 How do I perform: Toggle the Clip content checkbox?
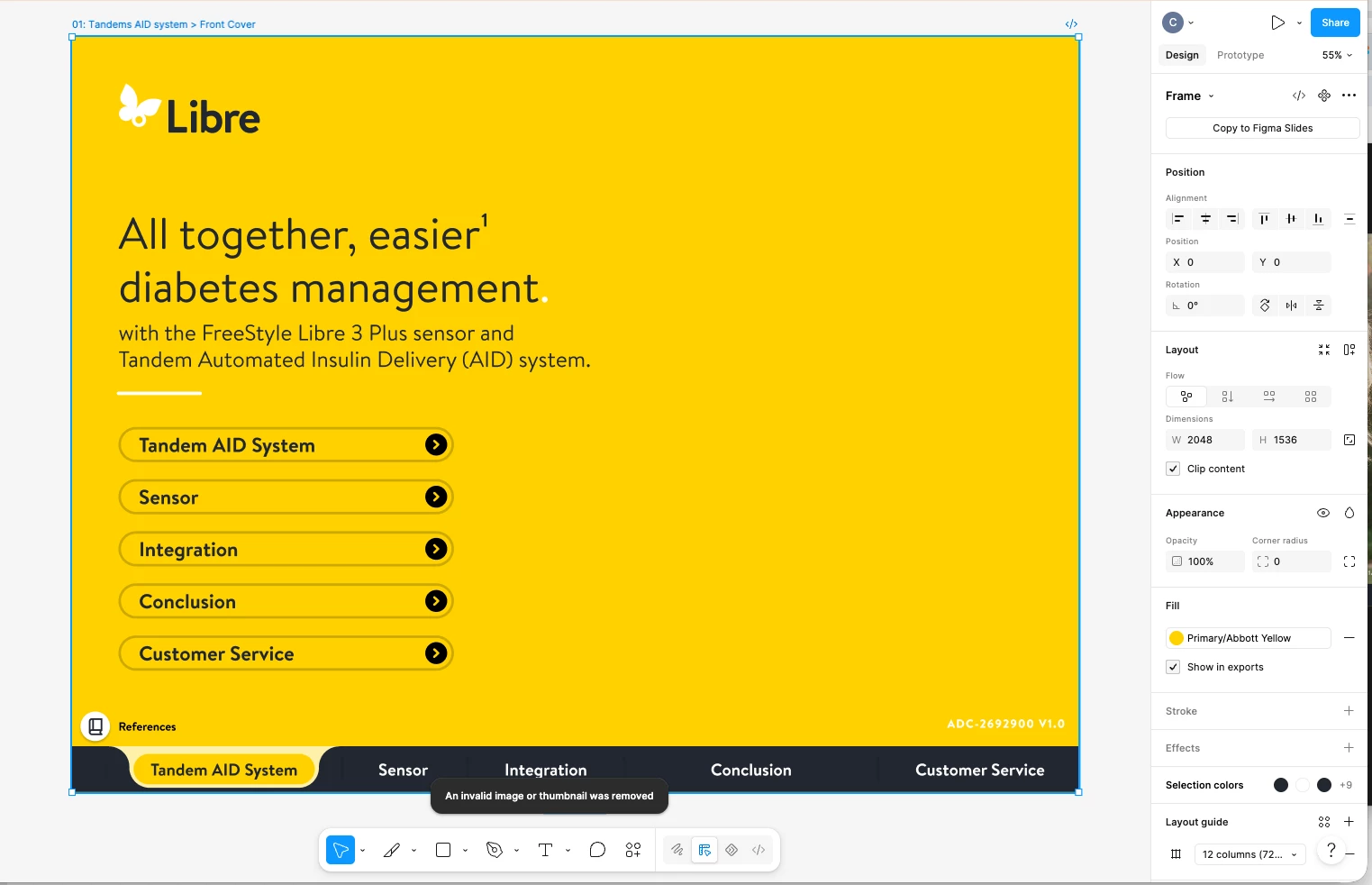[x=1173, y=469]
